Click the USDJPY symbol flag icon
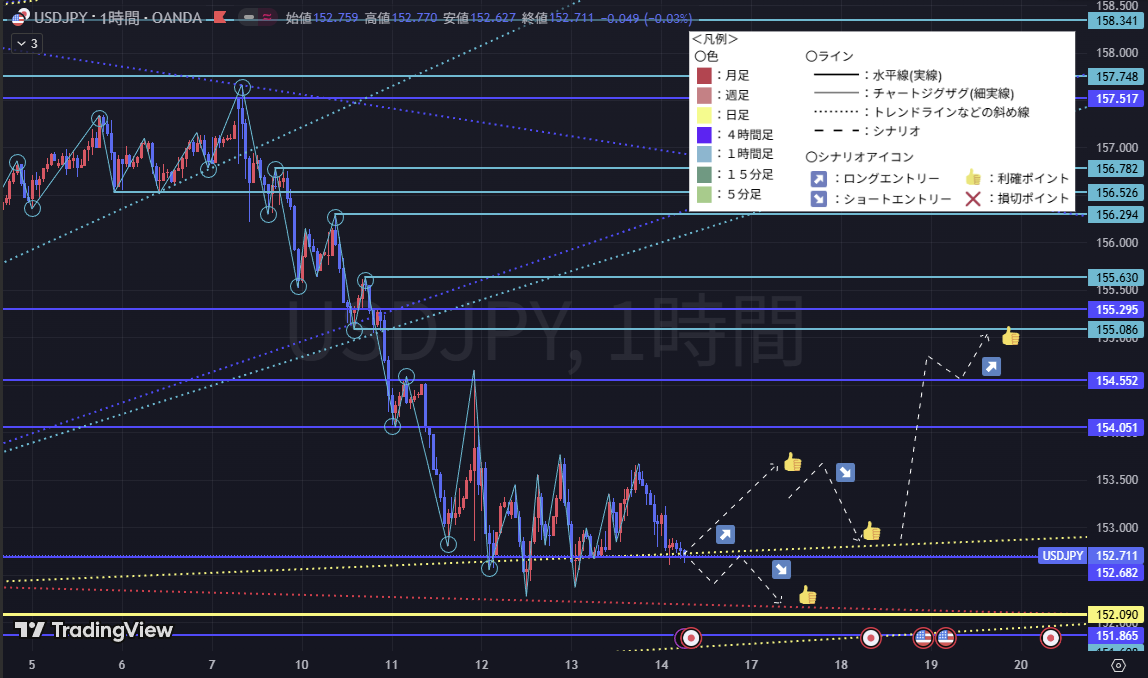The width and height of the screenshot is (1148, 678). pyautogui.click(x=18, y=17)
